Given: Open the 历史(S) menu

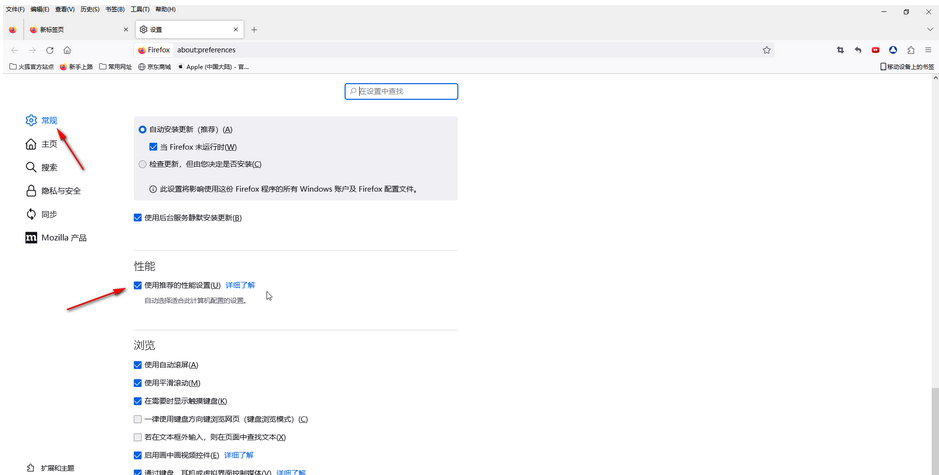Looking at the screenshot, I should [89, 9].
